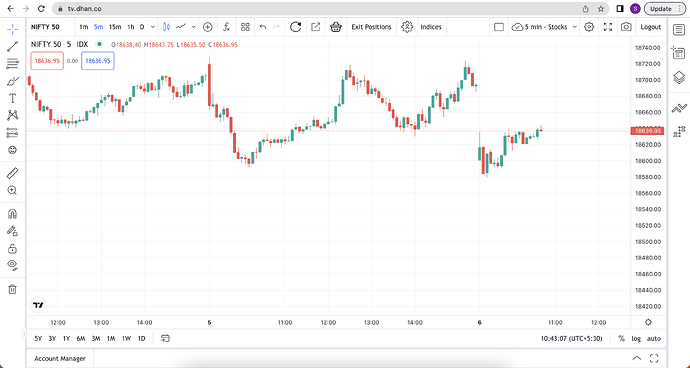Open the indicators fx menu
Image resolution: width=690 pixels, height=368 pixels.
click(226, 27)
